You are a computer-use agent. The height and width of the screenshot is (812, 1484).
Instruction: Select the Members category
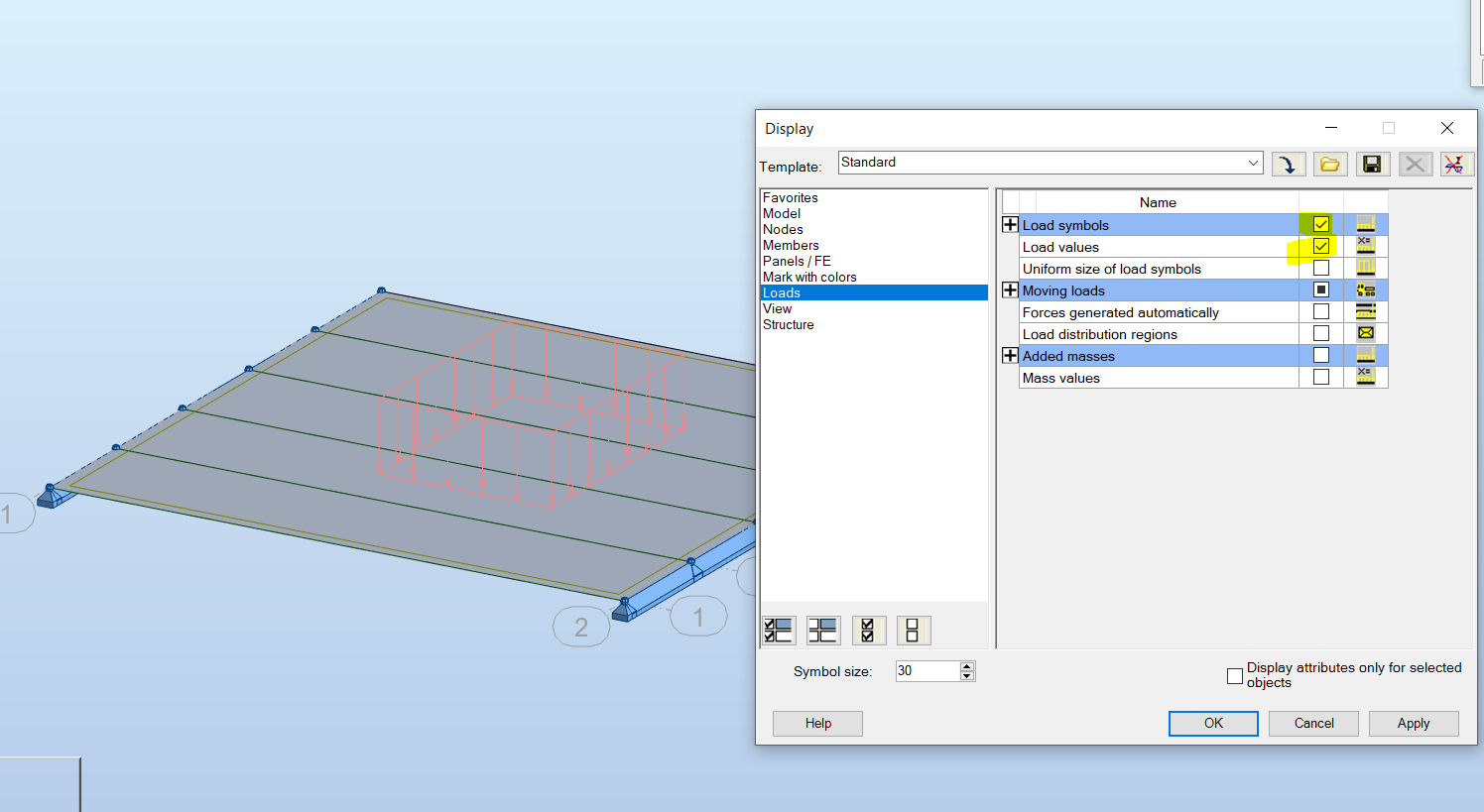click(791, 245)
